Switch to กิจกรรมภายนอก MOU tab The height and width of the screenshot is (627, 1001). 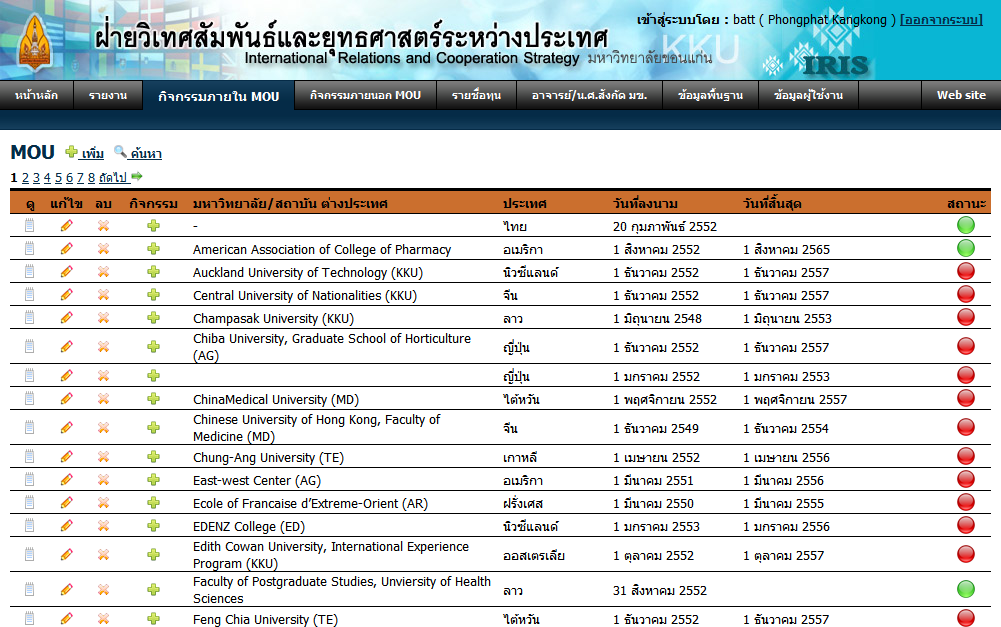click(365, 95)
